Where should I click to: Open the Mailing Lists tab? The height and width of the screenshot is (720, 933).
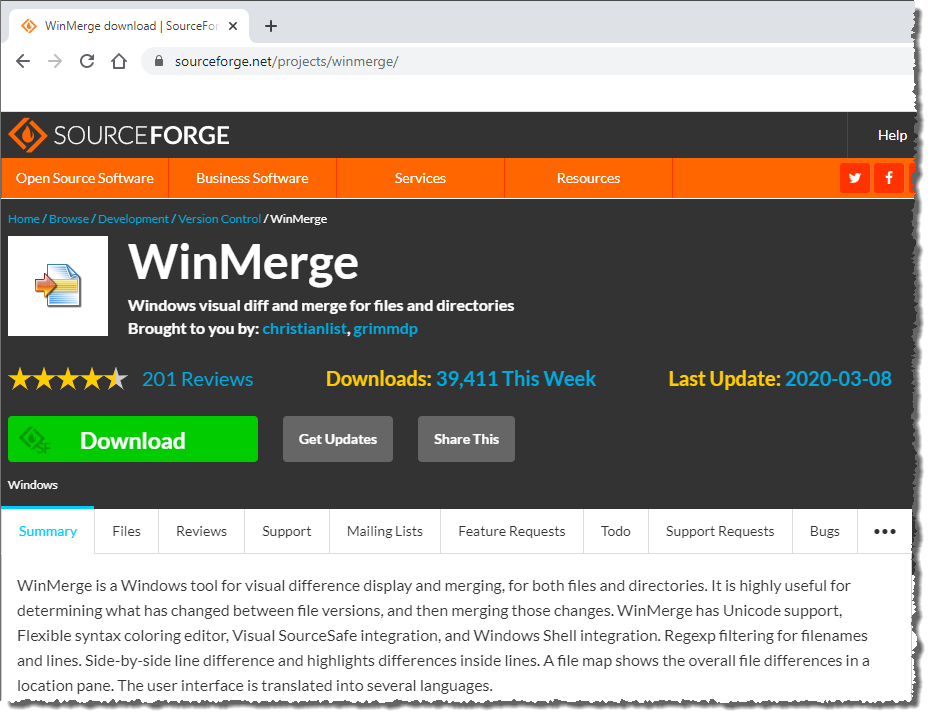coord(384,531)
